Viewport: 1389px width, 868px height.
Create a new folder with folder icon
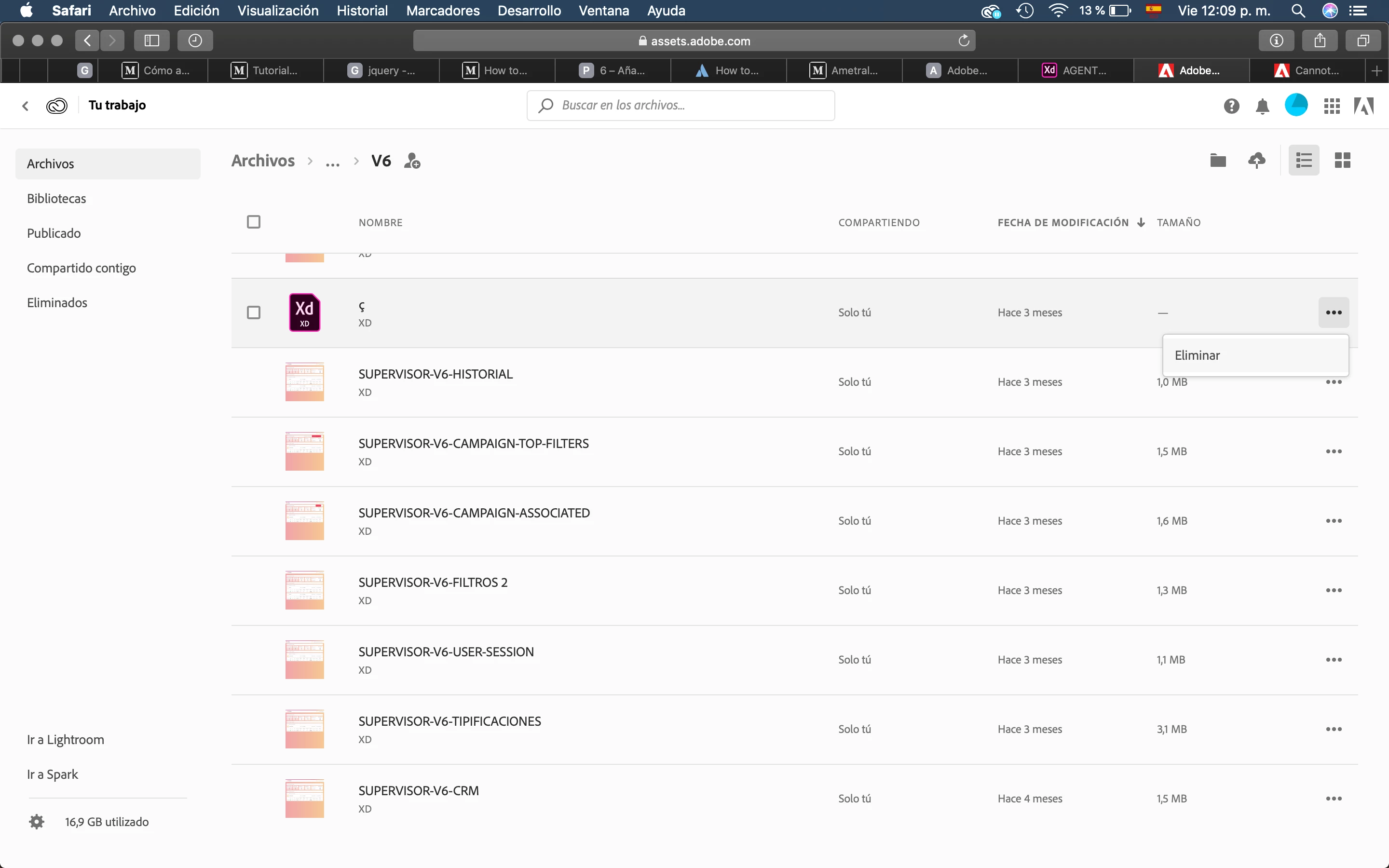[x=1217, y=160]
